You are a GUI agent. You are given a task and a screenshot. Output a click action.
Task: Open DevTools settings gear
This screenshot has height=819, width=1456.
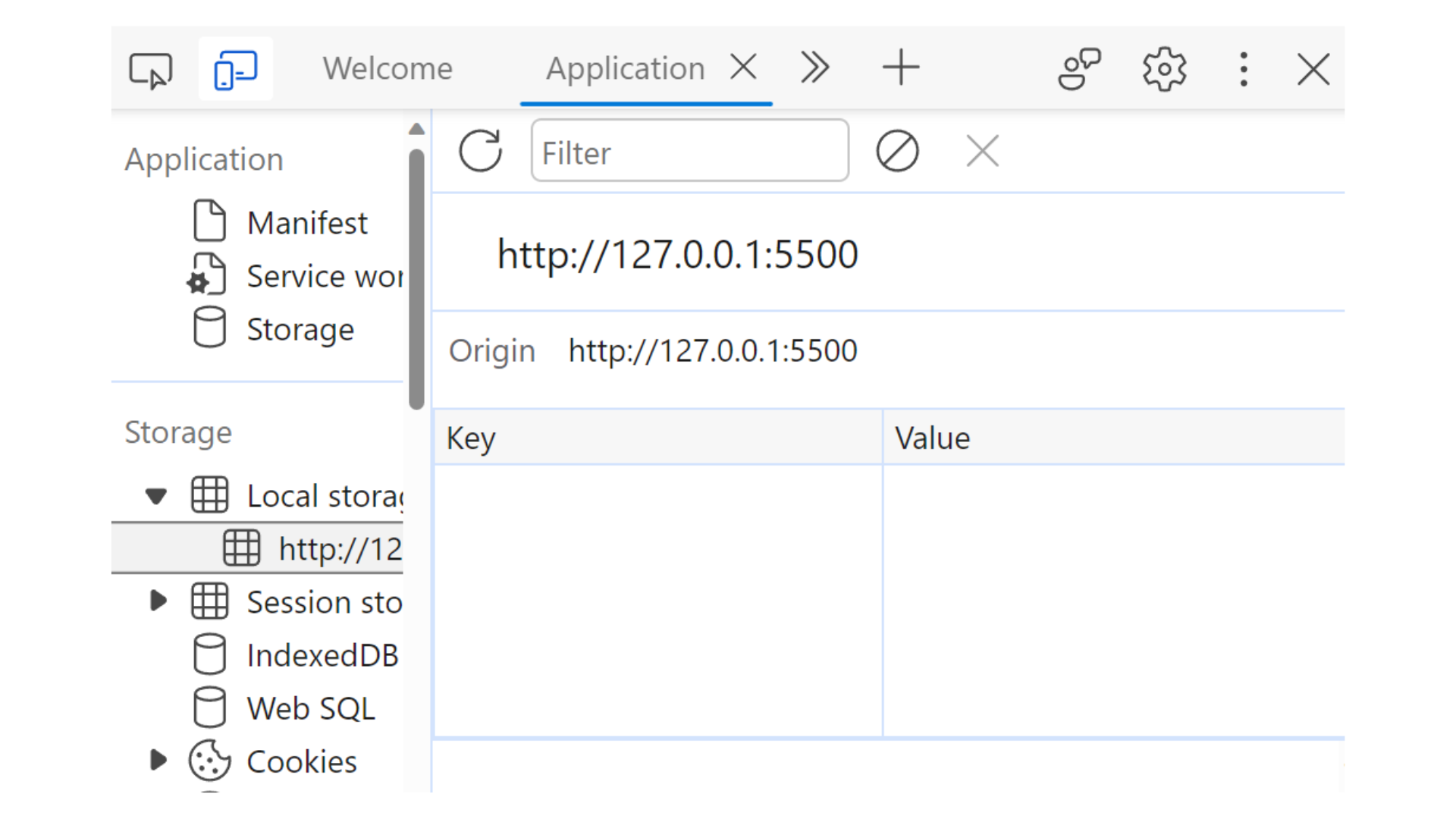click(x=1164, y=69)
